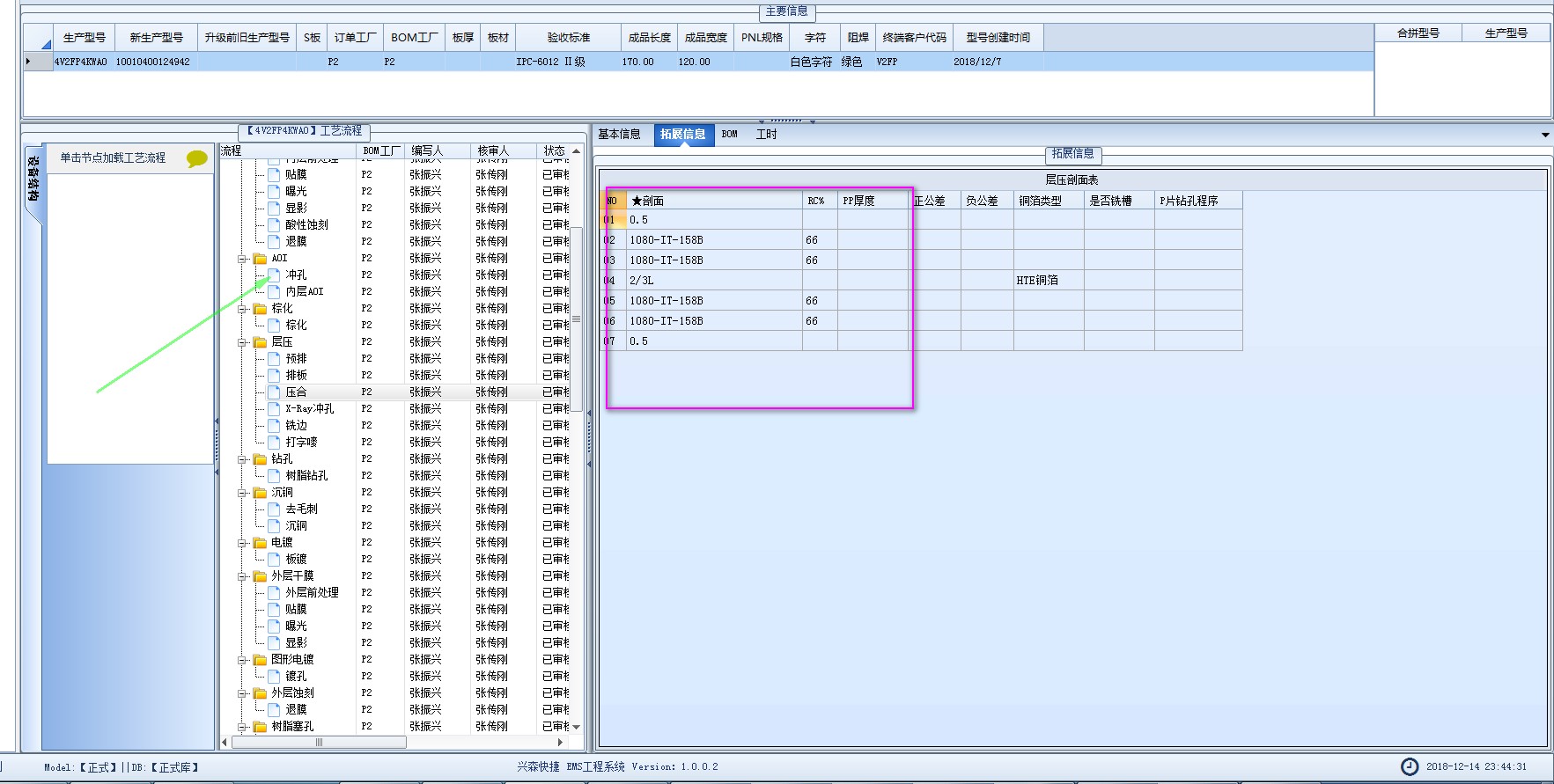This screenshot has width=1554, height=784.
Task: Open the BOM tab
Action: coord(730,135)
